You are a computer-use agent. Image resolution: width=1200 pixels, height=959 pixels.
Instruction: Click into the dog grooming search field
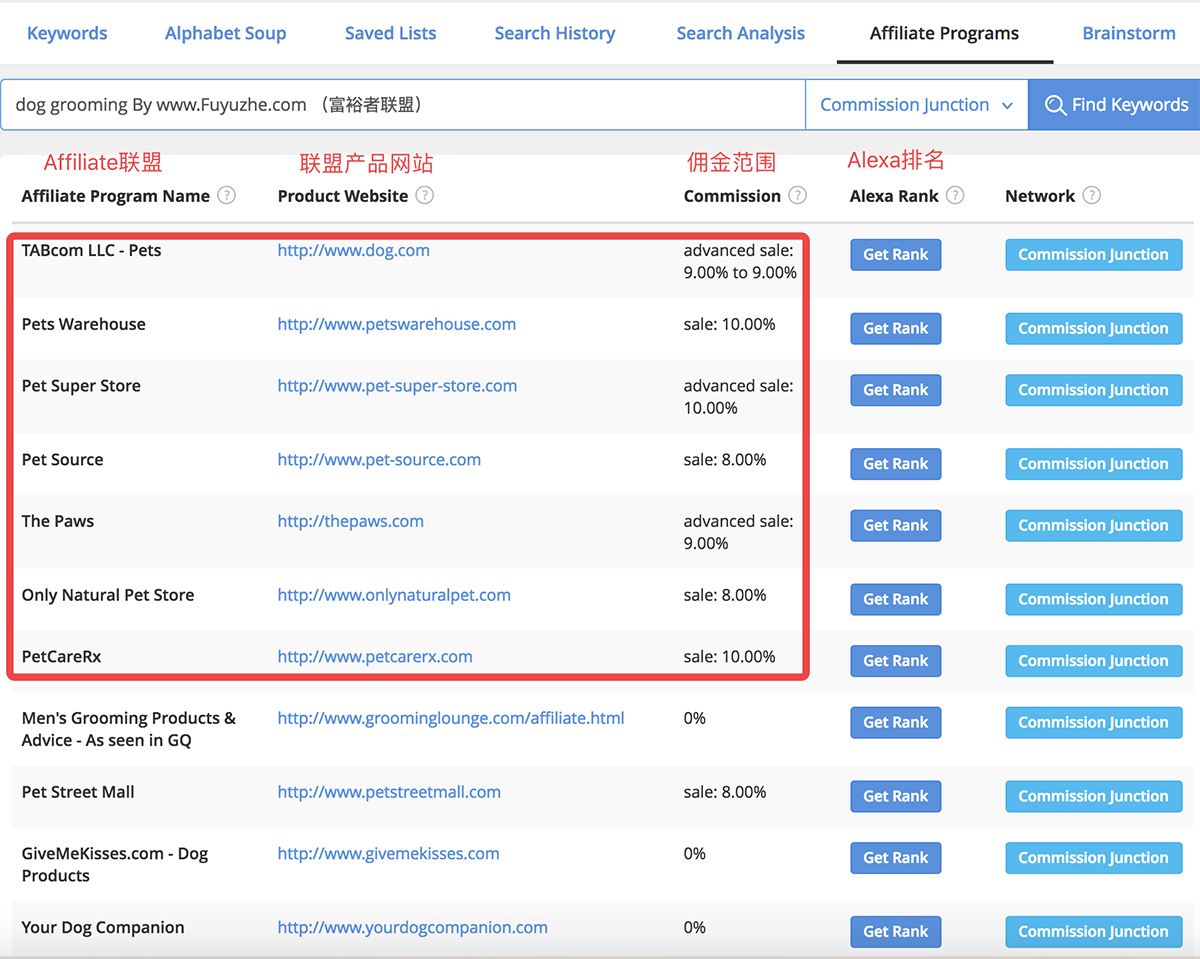403,105
